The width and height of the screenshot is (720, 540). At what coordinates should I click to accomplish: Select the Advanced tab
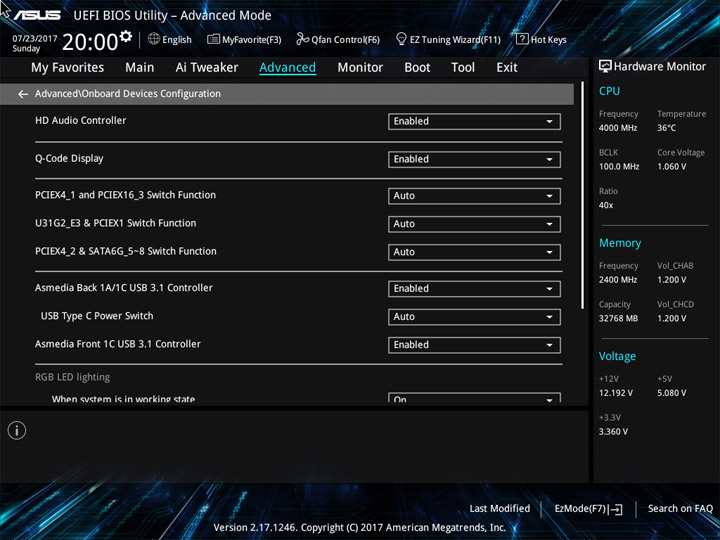tap(287, 68)
